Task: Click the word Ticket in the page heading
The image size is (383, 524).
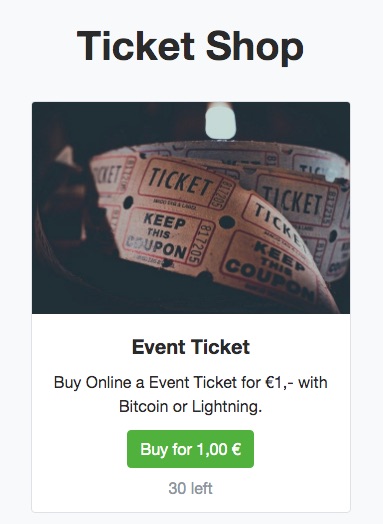Action: click(x=136, y=46)
